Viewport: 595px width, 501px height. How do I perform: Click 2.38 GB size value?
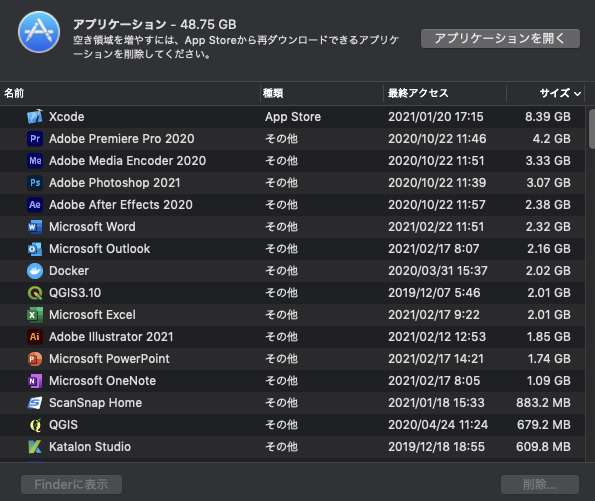click(x=548, y=205)
